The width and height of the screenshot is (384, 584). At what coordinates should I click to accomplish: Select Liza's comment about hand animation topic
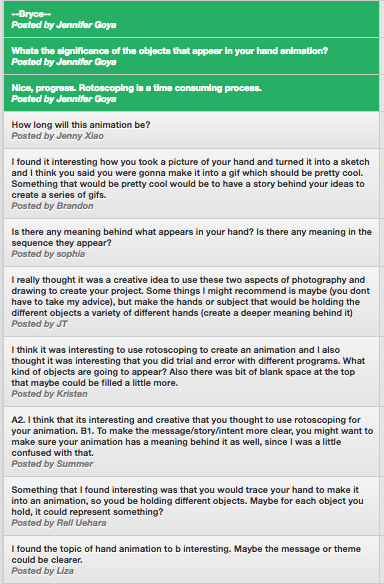191,560
